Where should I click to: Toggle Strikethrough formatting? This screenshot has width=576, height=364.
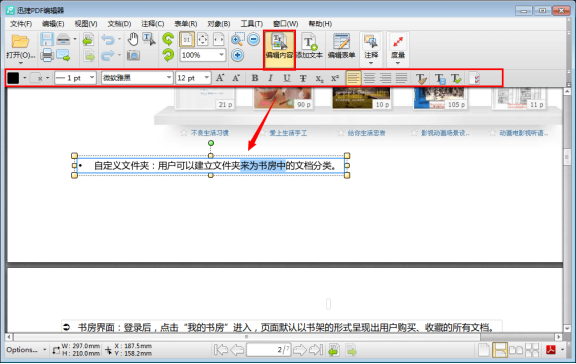pos(303,78)
